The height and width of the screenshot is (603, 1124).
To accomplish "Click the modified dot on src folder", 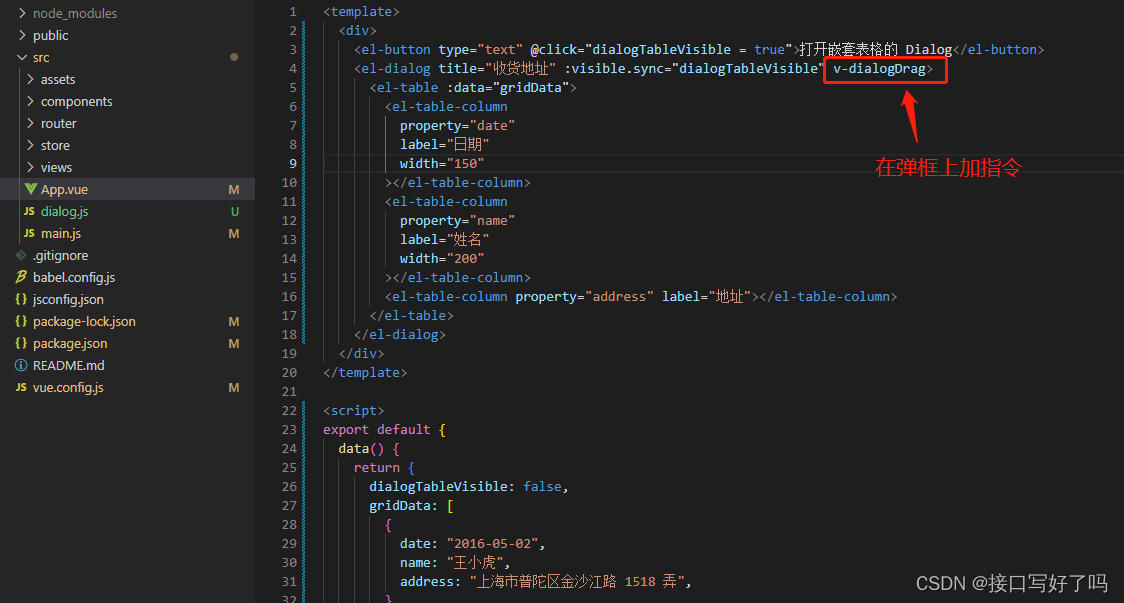I will [234, 57].
